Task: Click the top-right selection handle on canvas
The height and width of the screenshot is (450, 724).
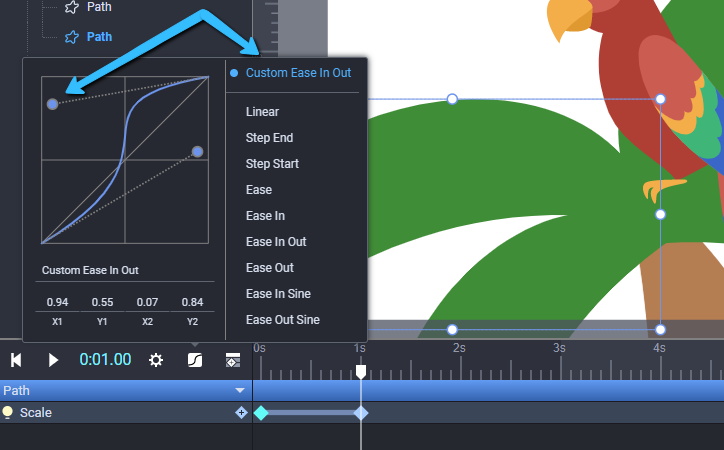Action: point(660,99)
